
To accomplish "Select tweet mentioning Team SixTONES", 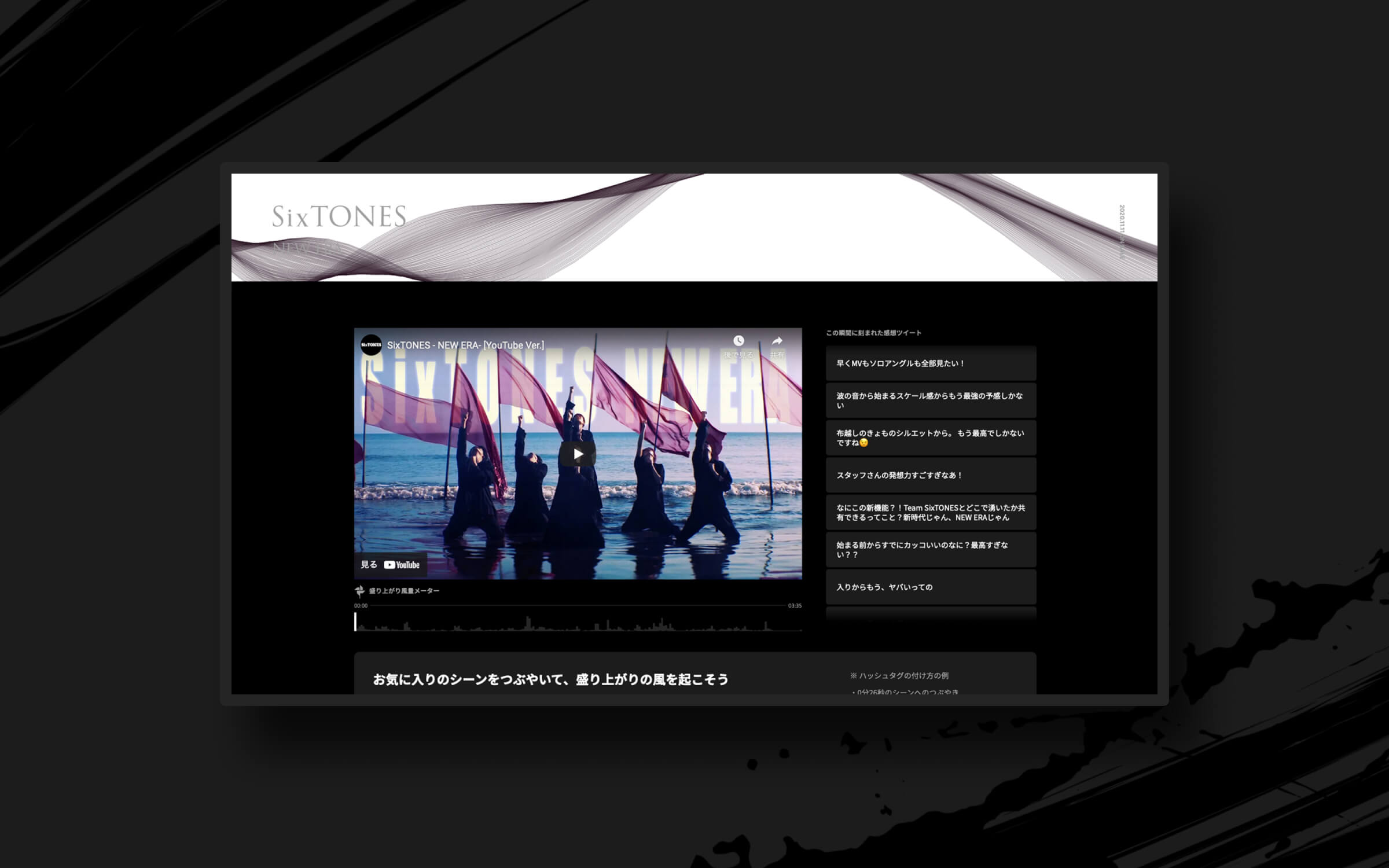I will 931,513.
